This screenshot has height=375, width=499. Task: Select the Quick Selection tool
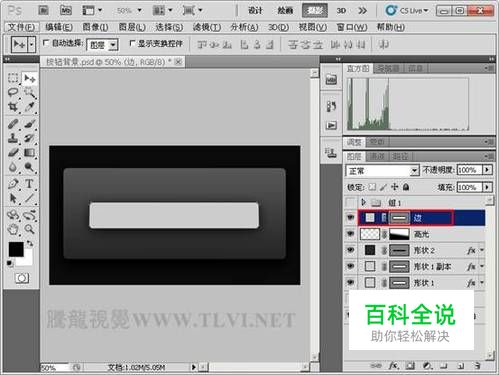(x=29, y=92)
